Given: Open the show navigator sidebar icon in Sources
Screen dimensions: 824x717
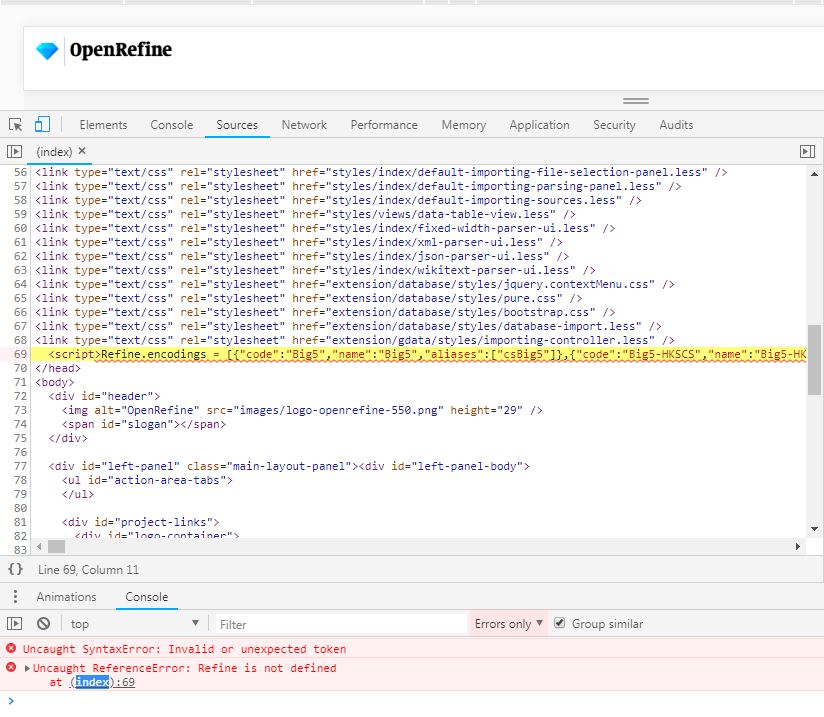Looking at the screenshot, I should 13,151.
